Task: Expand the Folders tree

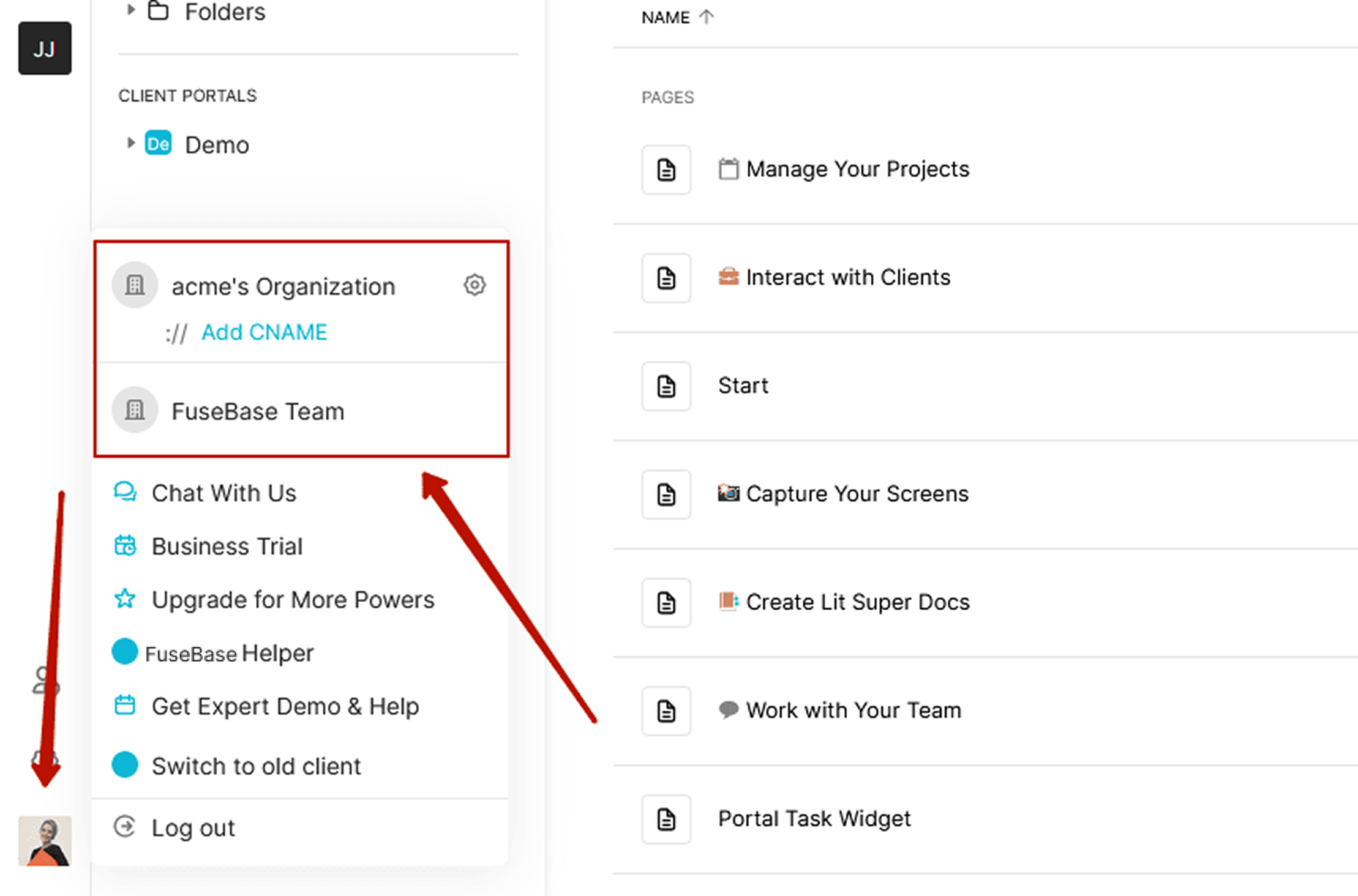Action: pyautogui.click(x=130, y=10)
